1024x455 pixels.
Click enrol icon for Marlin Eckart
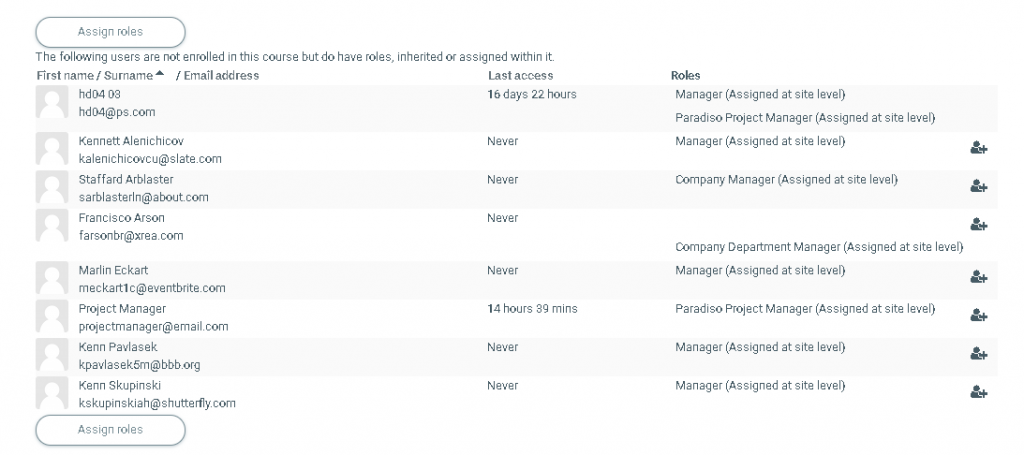tap(978, 277)
